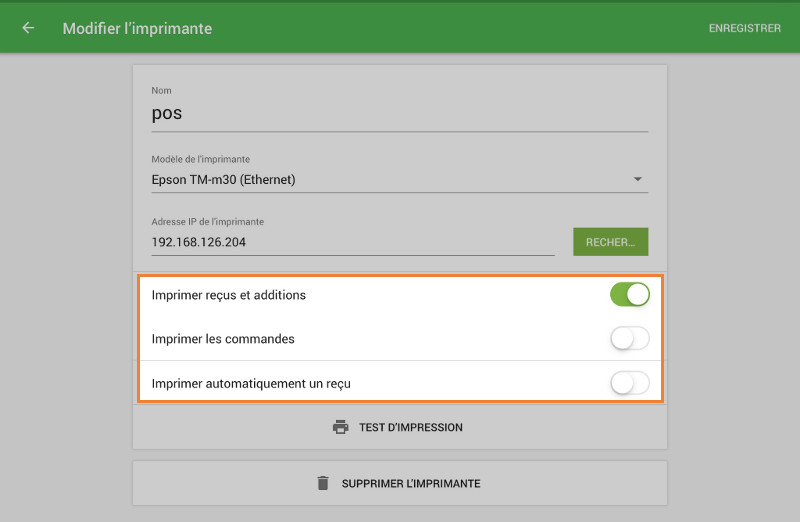Turn on Imprimer automatiquement un reçu switch

(629, 383)
